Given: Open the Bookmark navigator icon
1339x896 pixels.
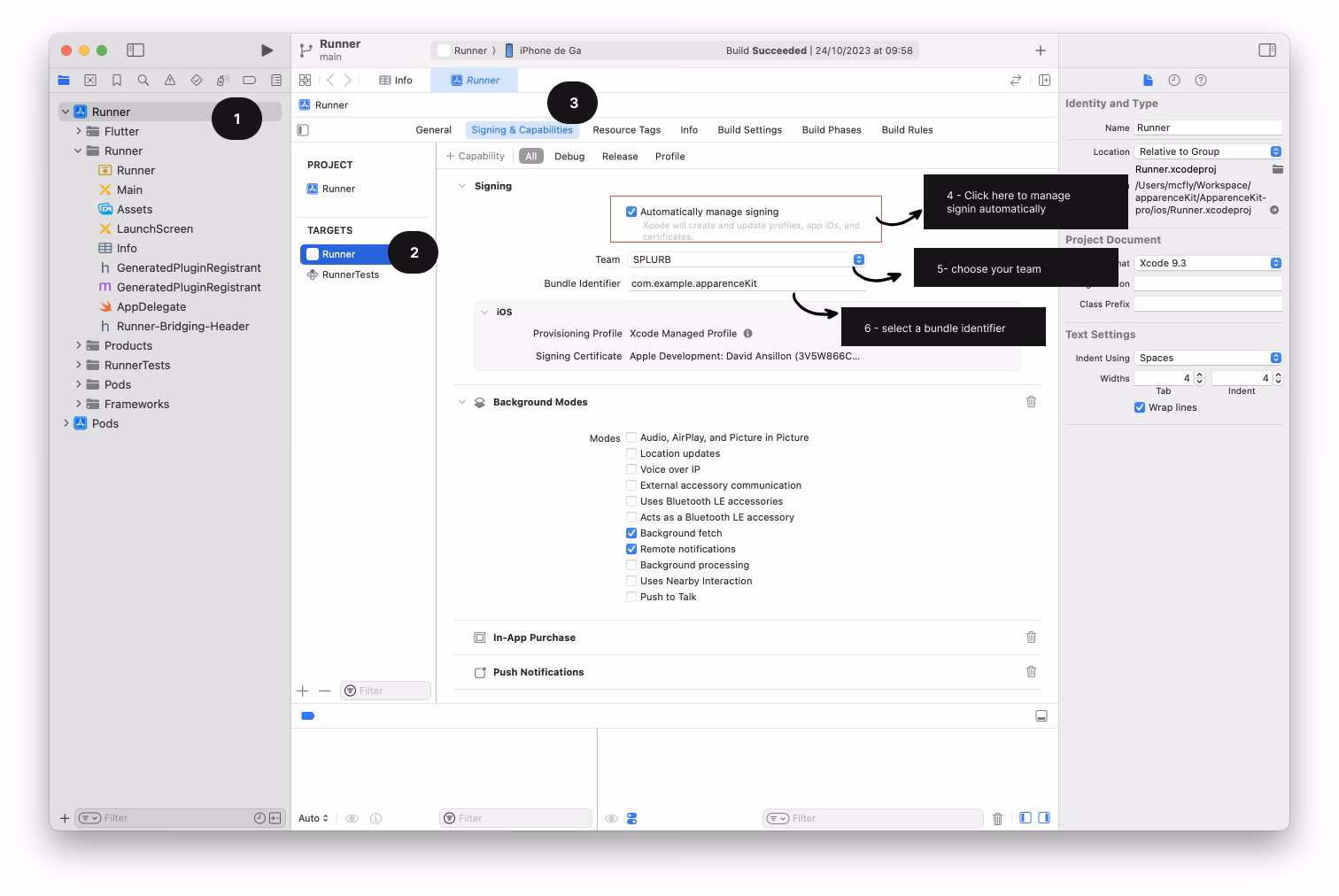Looking at the screenshot, I should (x=117, y=80).
